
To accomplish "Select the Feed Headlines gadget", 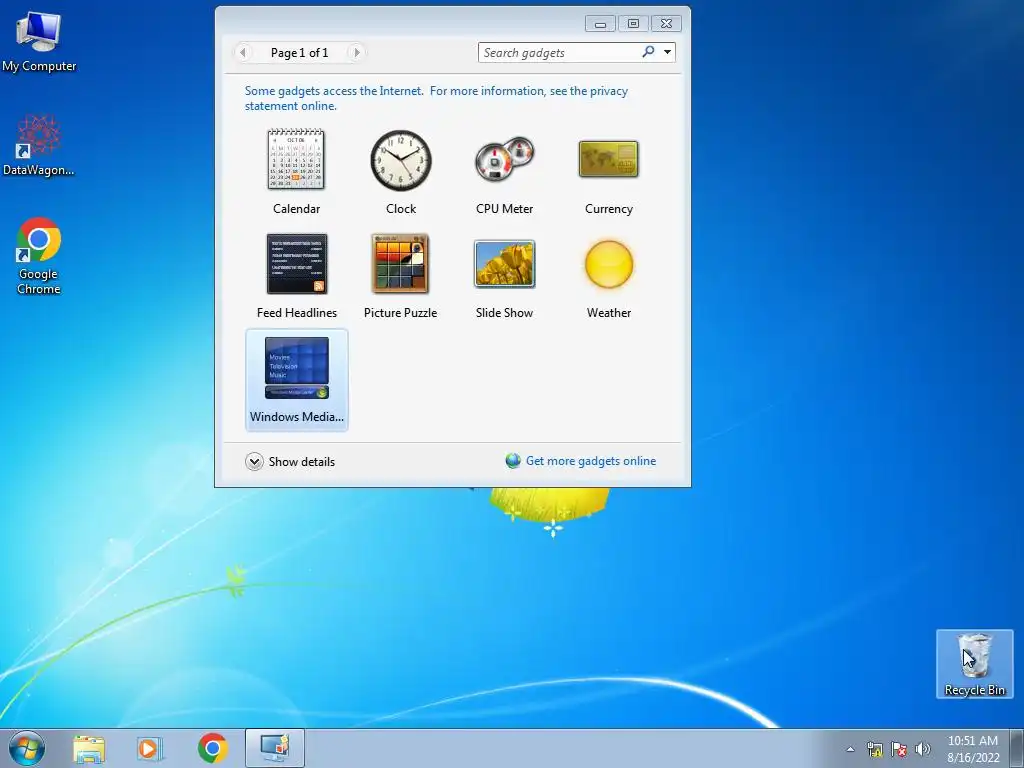I will point(296,264).
